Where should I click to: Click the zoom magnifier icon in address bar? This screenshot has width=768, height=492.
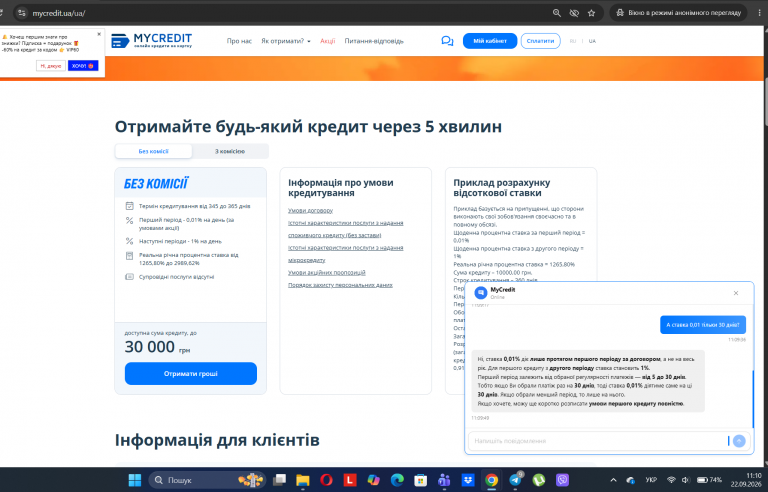[556, 13]
